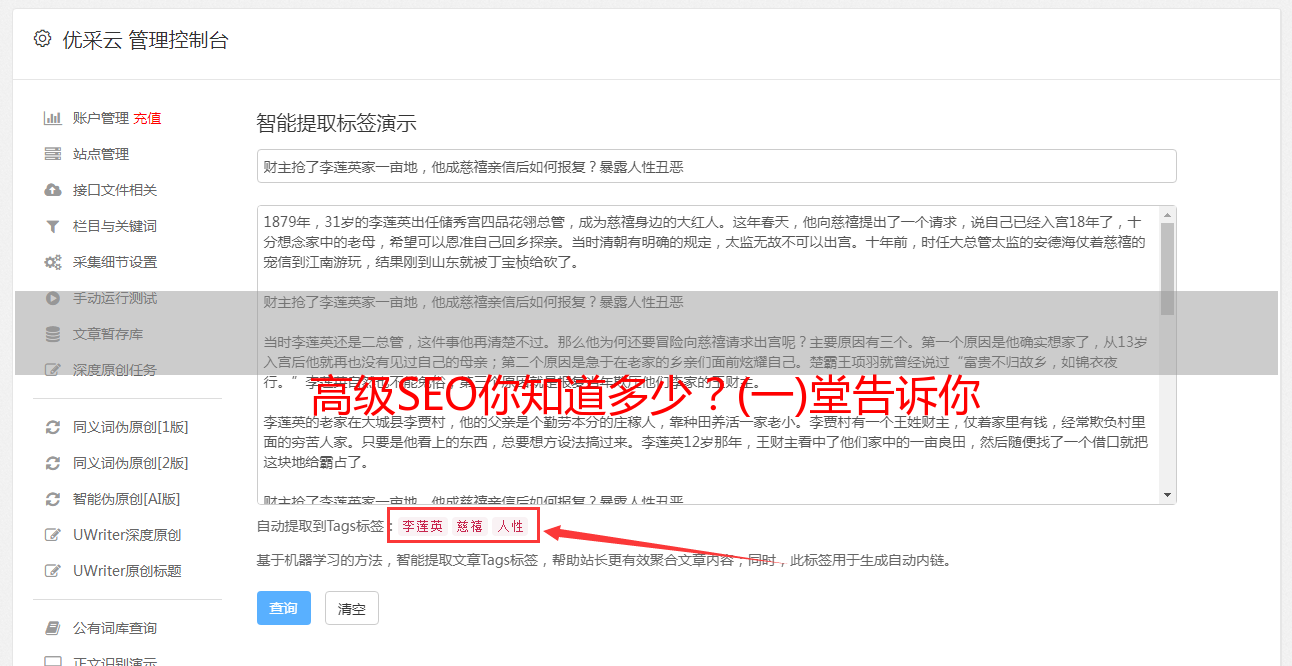This screenshot has height=666, width=1292.
Task: Open 栏目与关键词 in the sidebar
Action: (115, 226)
